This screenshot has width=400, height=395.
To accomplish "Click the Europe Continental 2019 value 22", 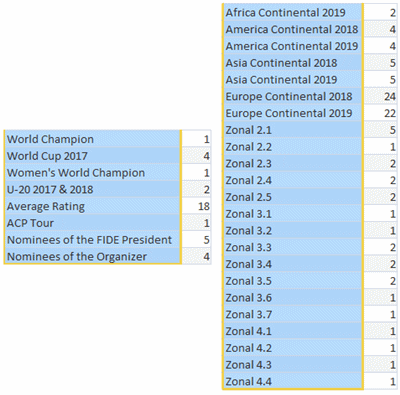I will click(x=380, y=113).
